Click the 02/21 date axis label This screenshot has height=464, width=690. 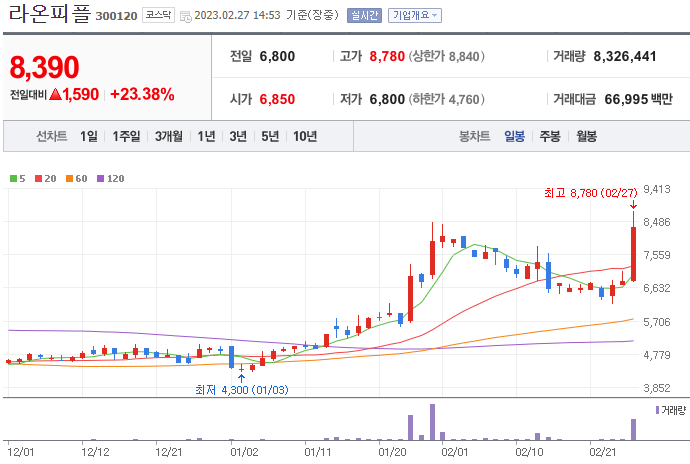coord(602,452)
